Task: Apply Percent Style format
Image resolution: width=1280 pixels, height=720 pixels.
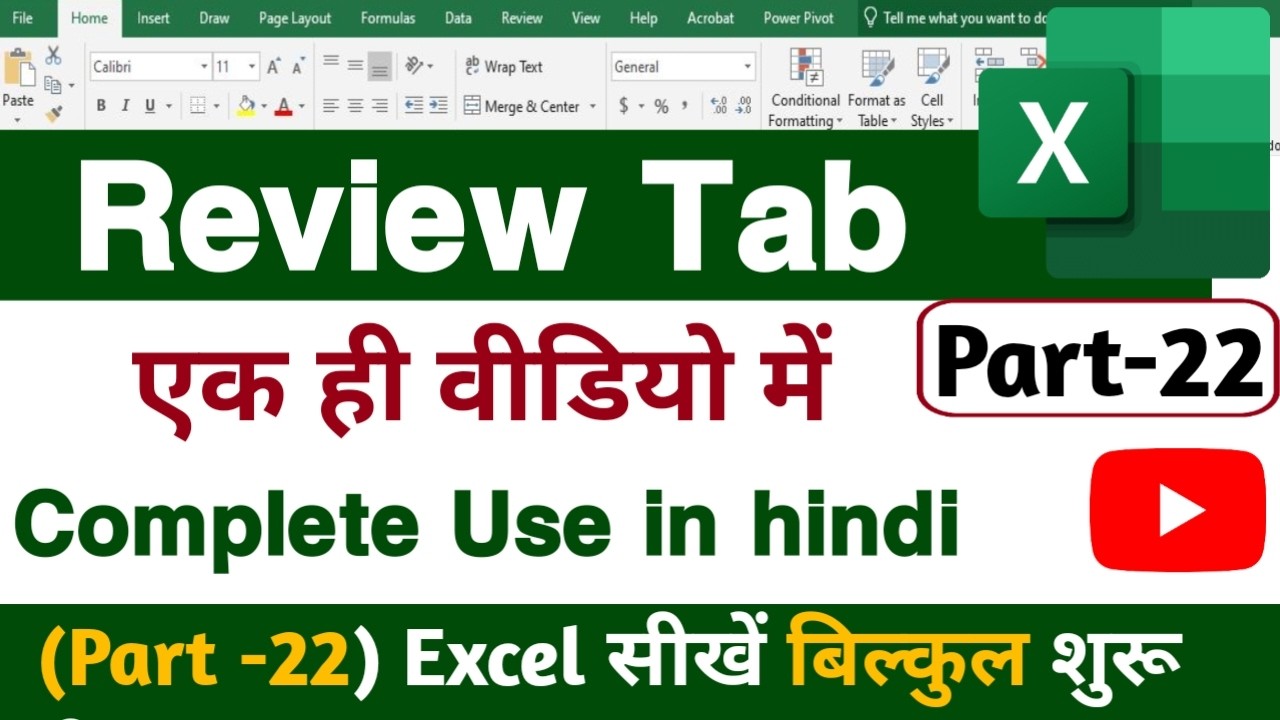Action: [x=661, y=106]
